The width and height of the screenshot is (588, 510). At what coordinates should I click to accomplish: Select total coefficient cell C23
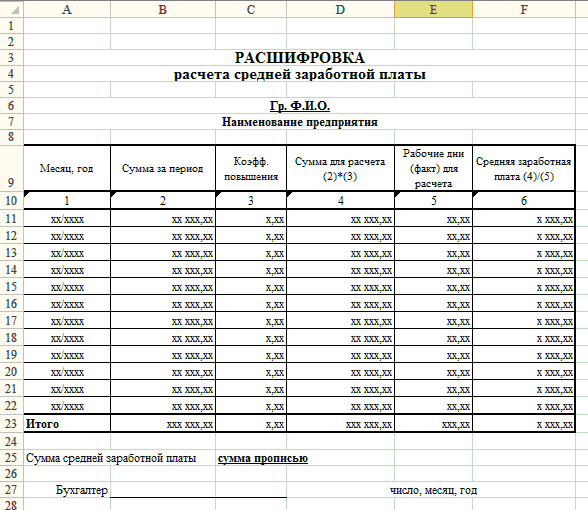click(251, 424)
